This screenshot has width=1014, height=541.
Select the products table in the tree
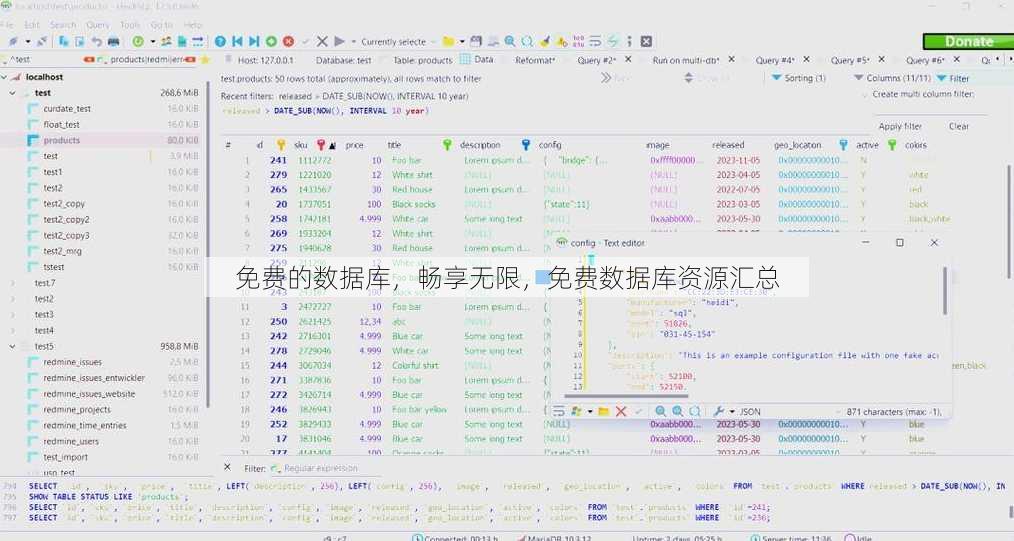pyautogui.click(x=61, y=140)
